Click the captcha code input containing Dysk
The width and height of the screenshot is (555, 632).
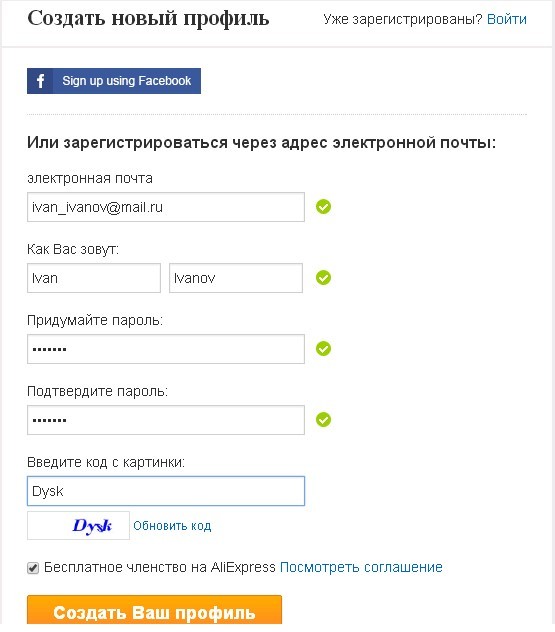tap(166, 491)
